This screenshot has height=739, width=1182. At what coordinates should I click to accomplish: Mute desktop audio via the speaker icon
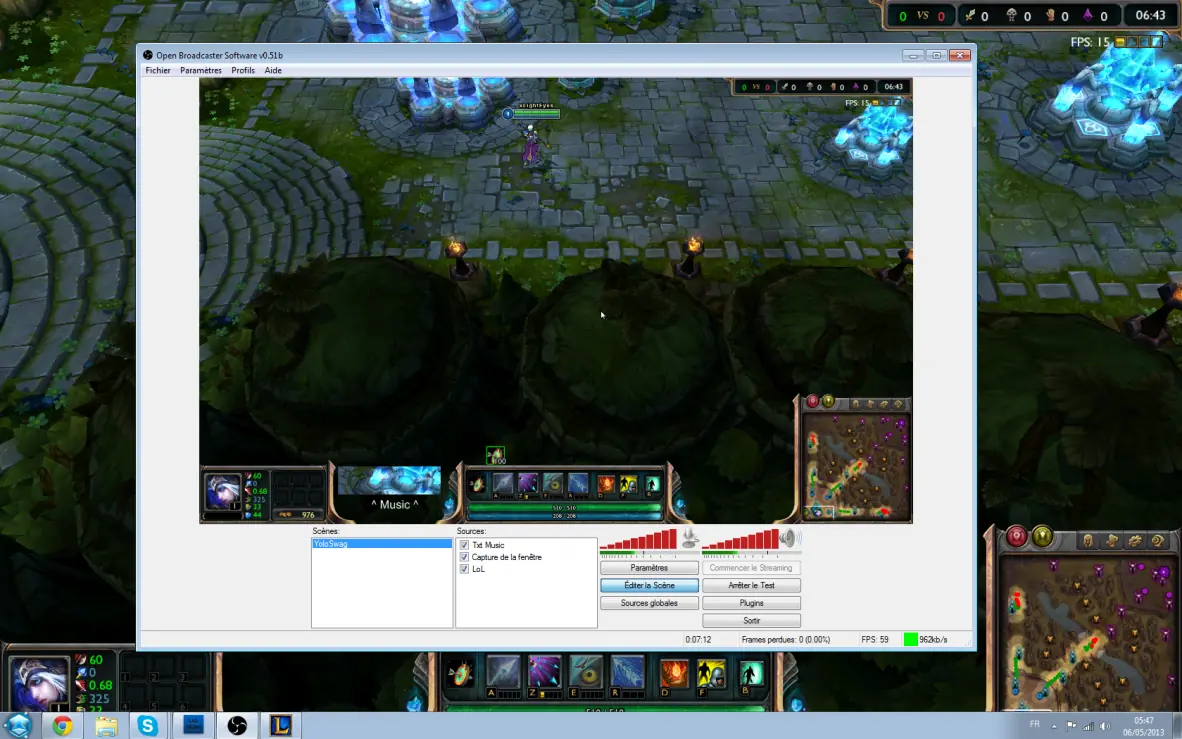point(789,538)
